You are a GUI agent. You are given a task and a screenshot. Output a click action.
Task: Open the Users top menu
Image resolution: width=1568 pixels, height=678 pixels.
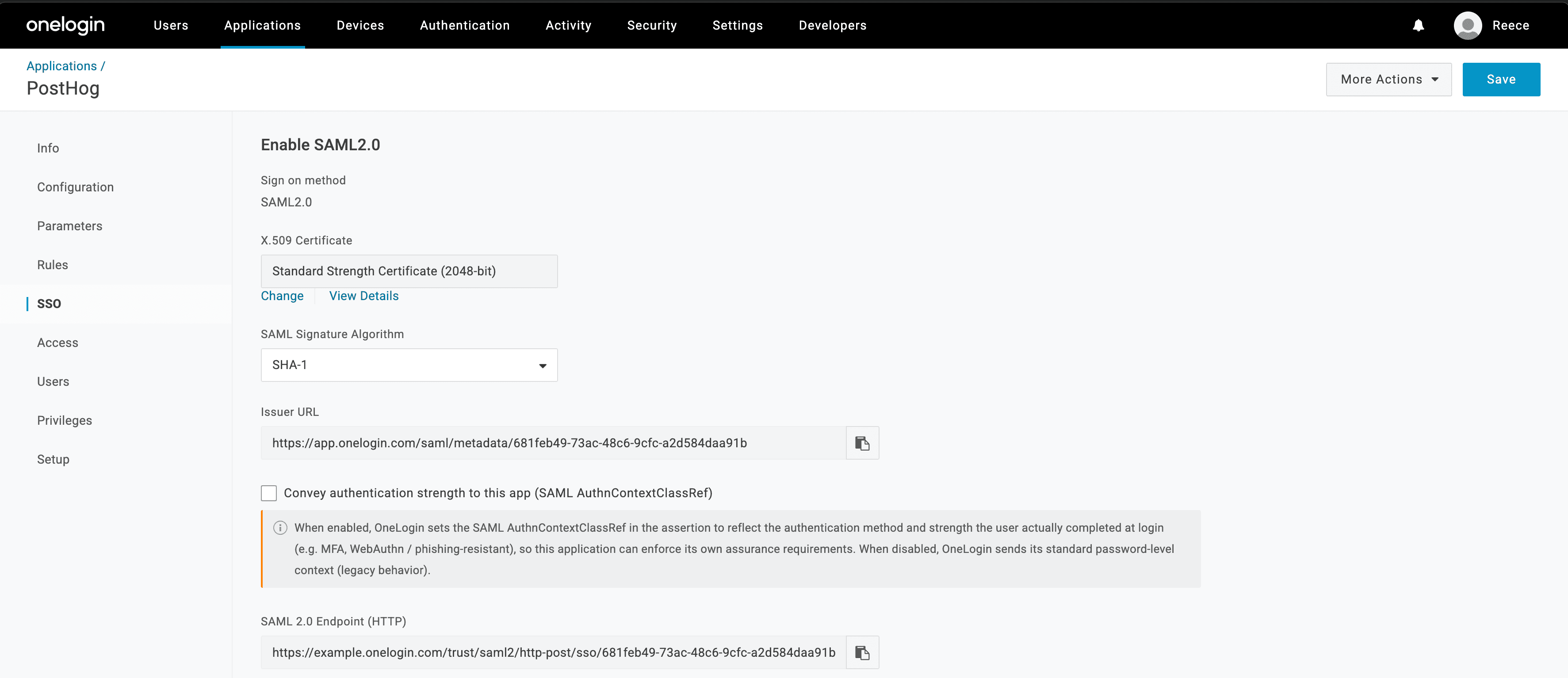171,25
